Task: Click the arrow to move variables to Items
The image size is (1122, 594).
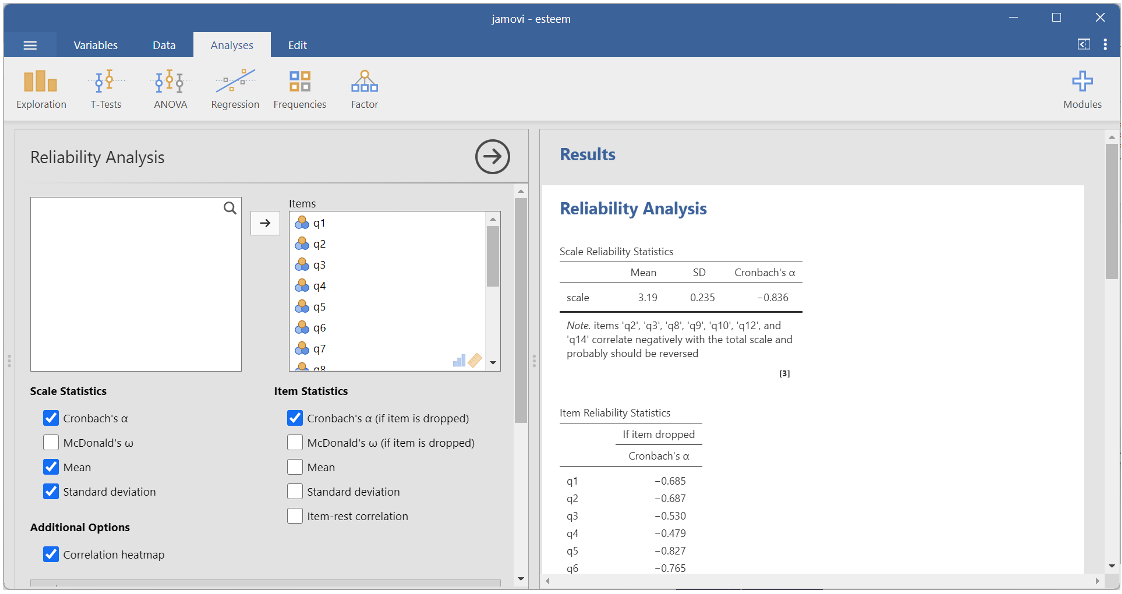Action: [265, 223]
